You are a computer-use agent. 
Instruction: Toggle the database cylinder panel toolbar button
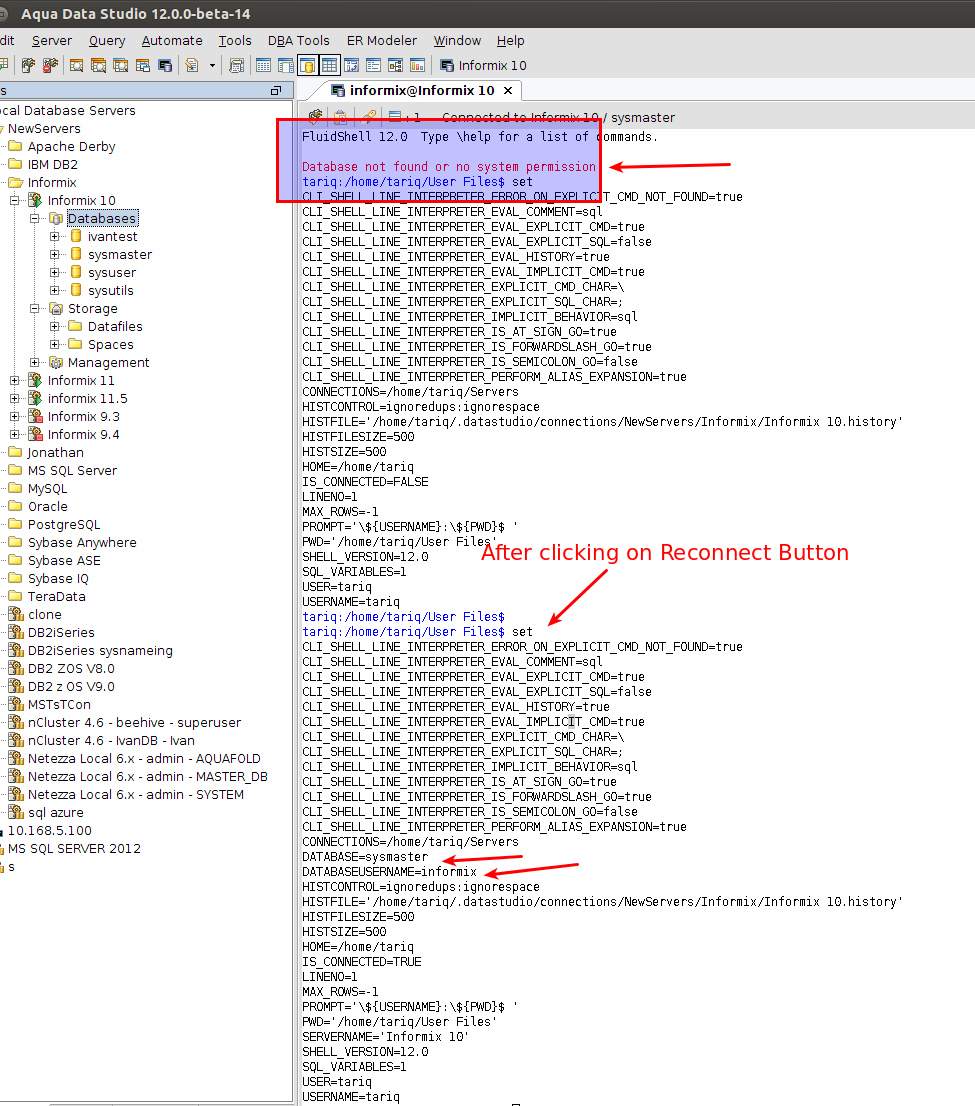pyautogui.click(x=308, y=66)
